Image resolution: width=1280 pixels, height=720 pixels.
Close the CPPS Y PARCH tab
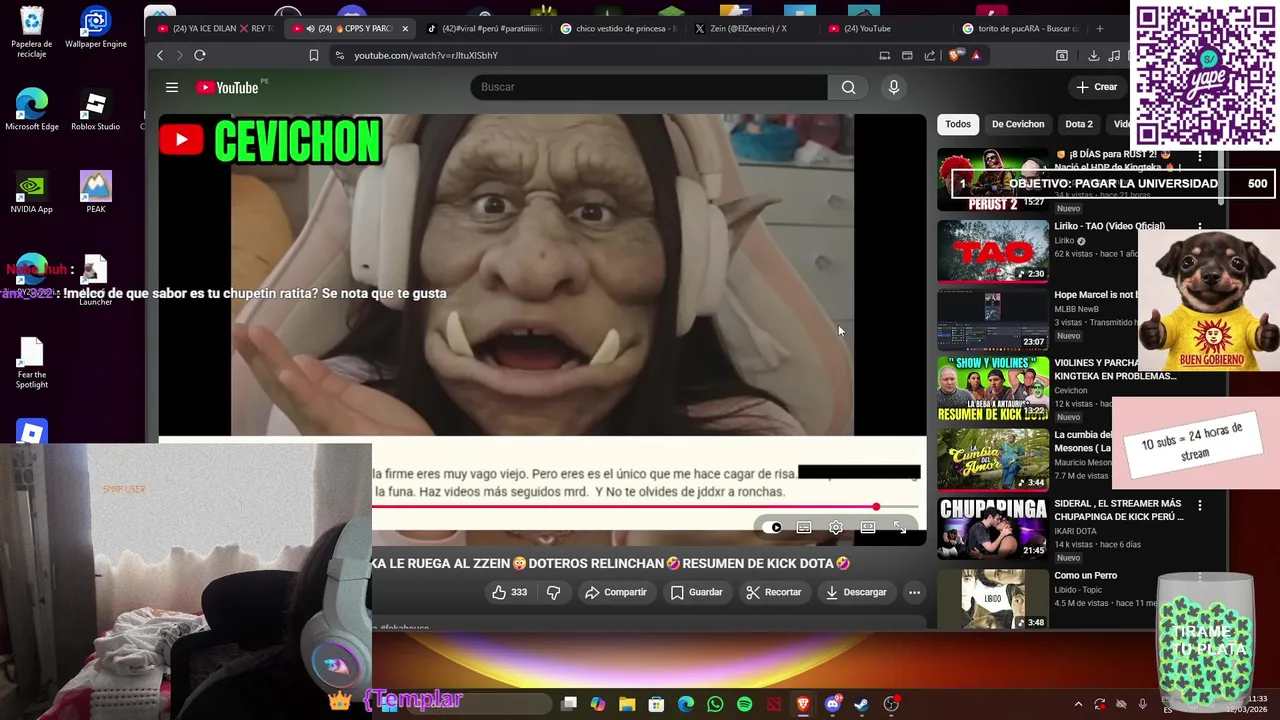(x=405, y=28)
